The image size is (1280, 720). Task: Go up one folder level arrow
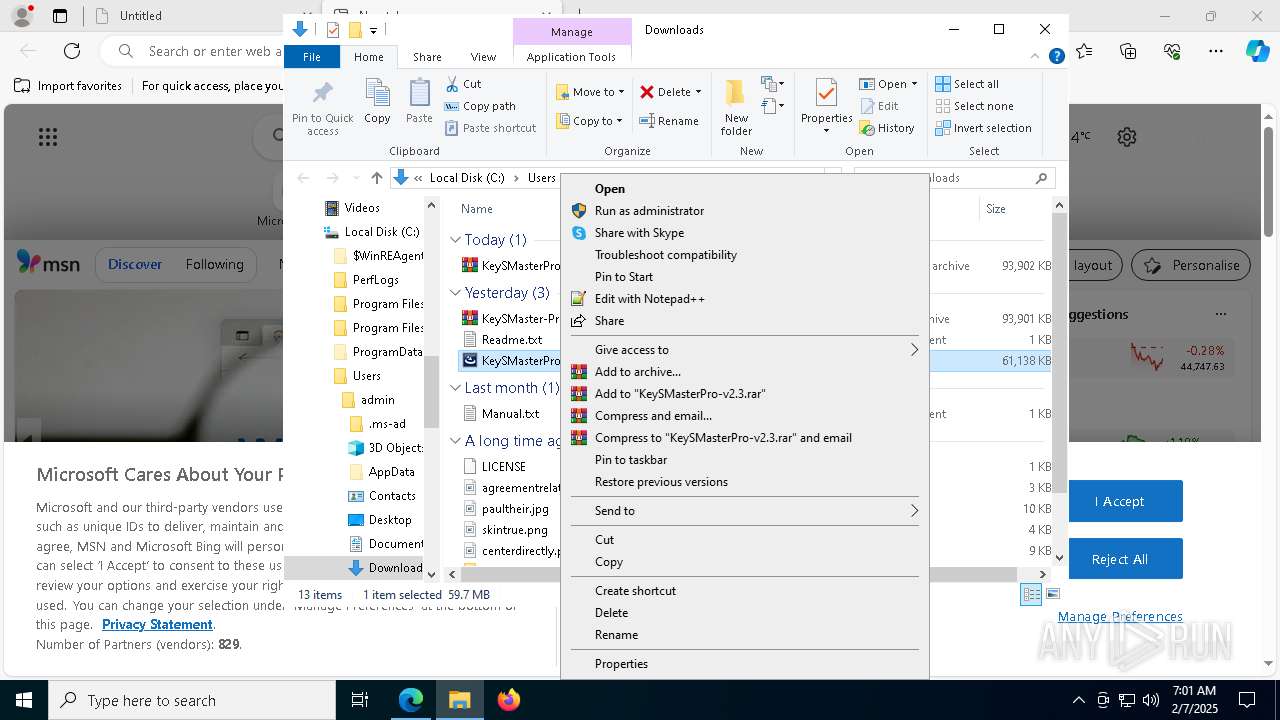(376, 178)
